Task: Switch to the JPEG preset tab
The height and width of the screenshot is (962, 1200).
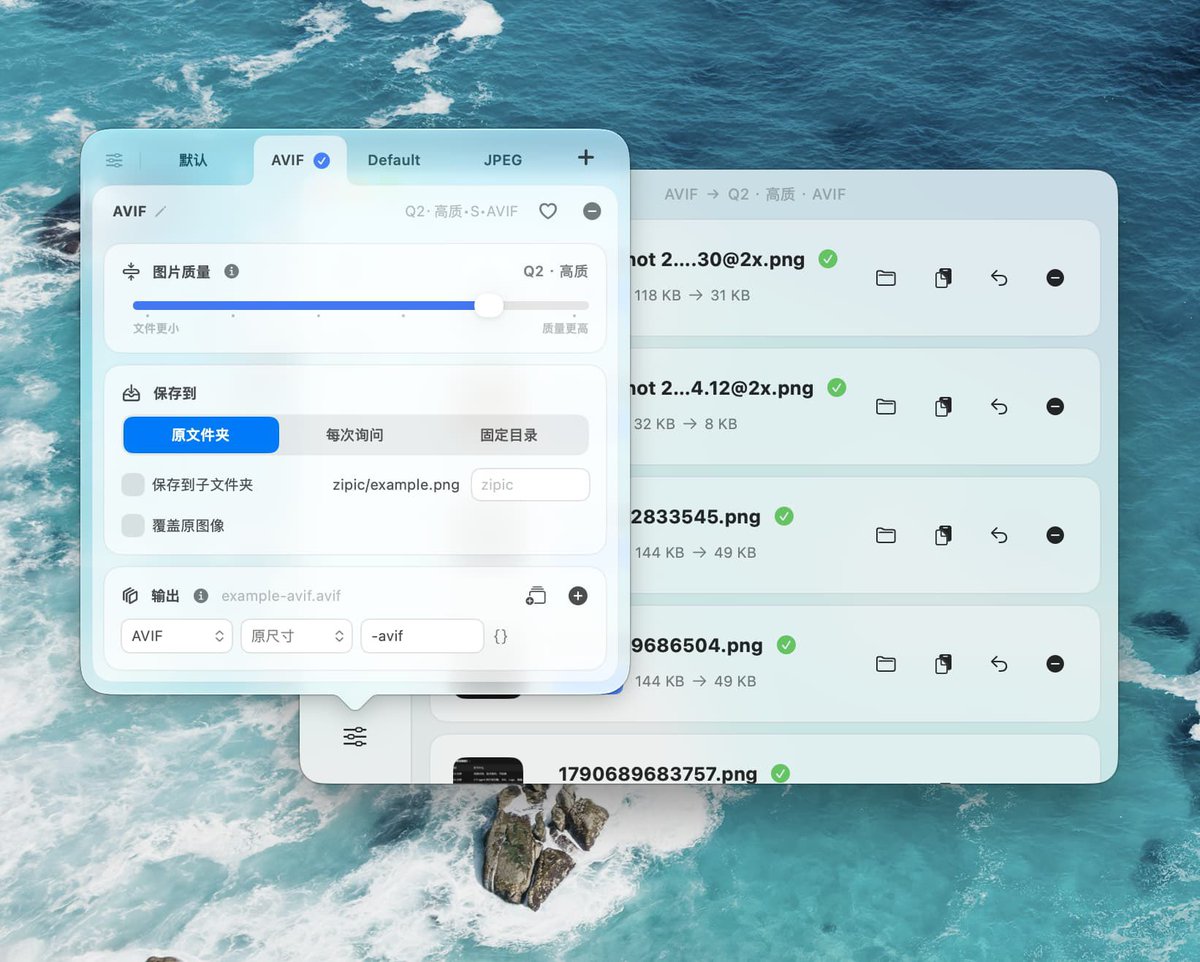Action: [x=503, y=160]
